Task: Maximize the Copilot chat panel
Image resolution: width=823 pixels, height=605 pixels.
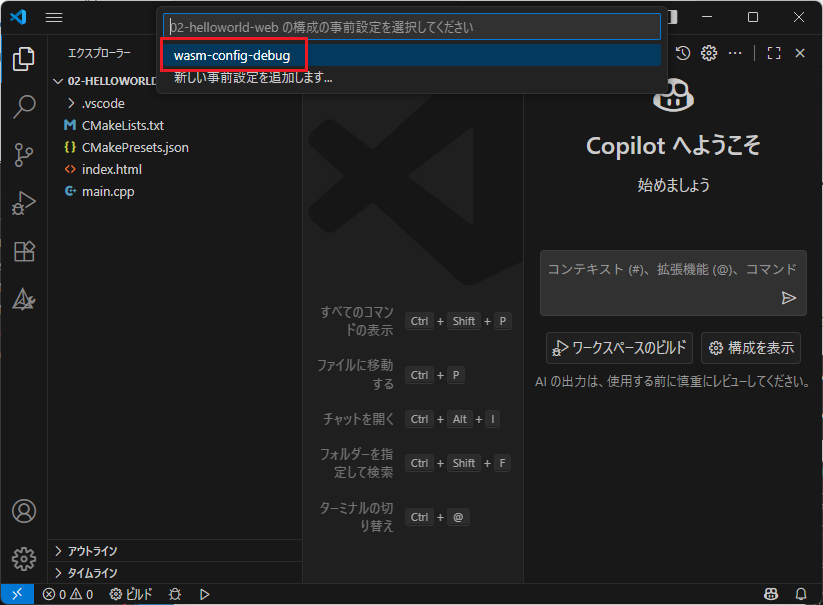Action: click(x=774, y=53)
